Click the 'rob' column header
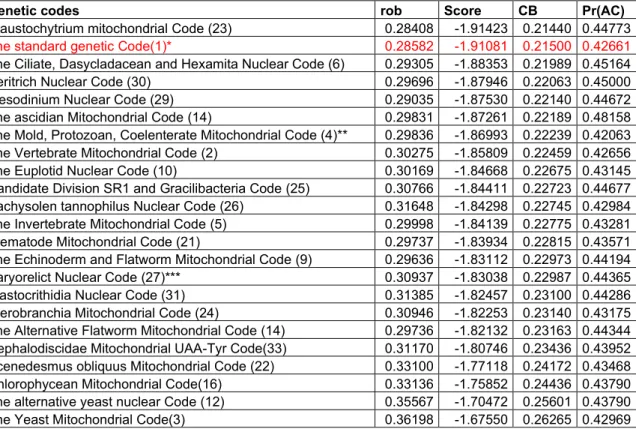This screenshot has width=636, height=429. (391, 11)
